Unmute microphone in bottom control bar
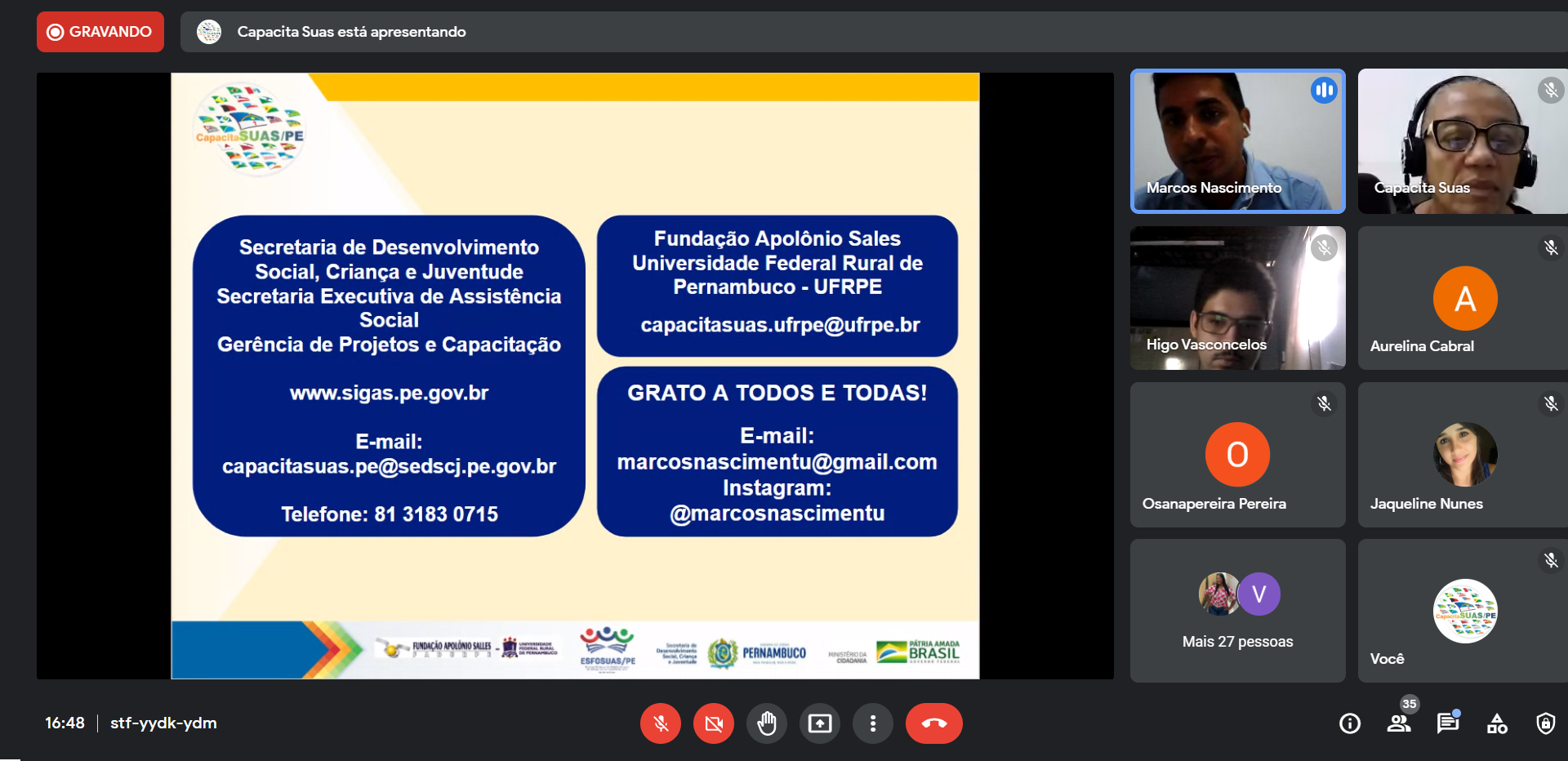The image size is (1568, 761). (x=661, y=723)
